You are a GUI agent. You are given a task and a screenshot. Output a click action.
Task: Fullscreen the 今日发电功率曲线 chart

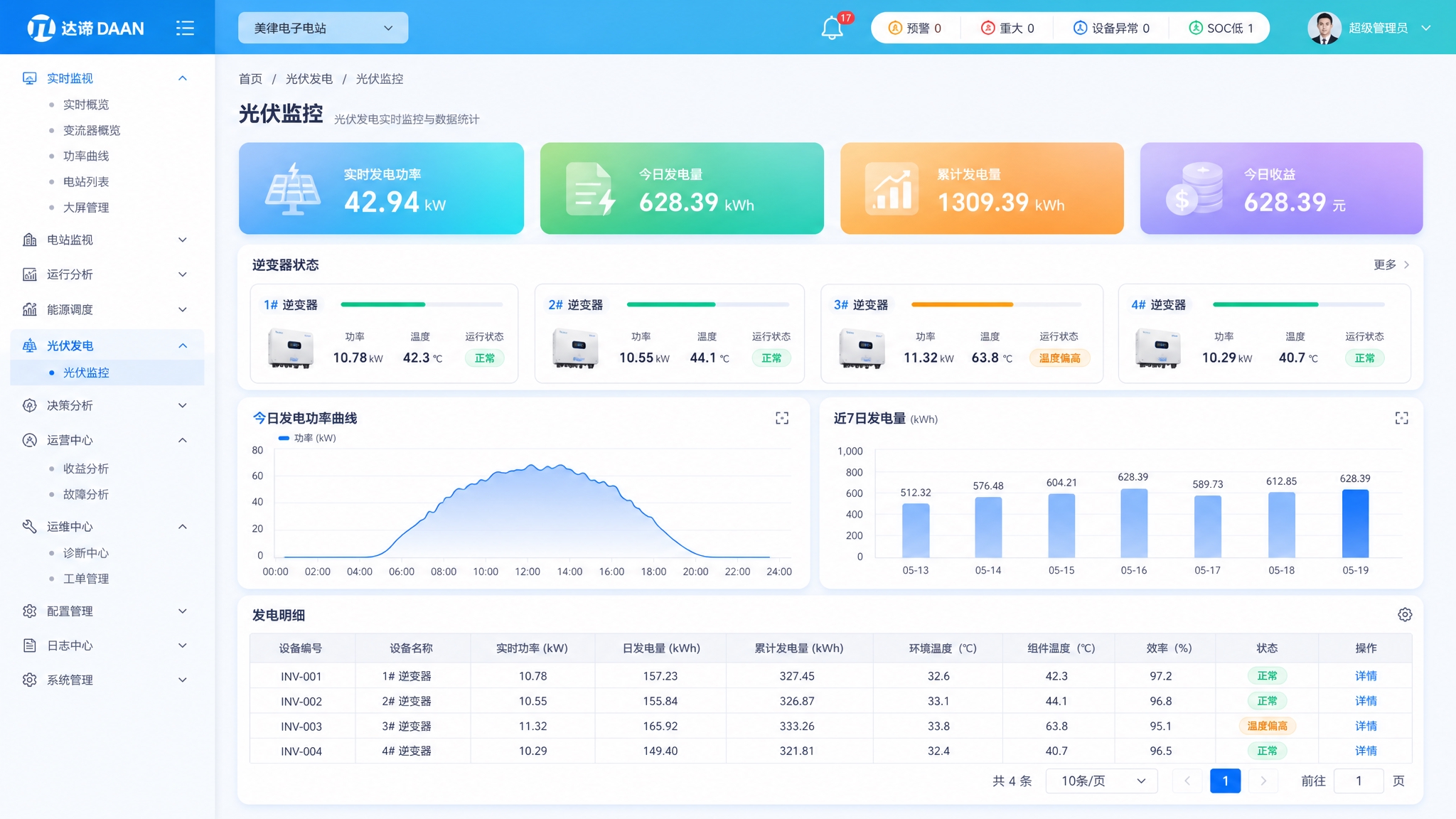click(782, 418)
